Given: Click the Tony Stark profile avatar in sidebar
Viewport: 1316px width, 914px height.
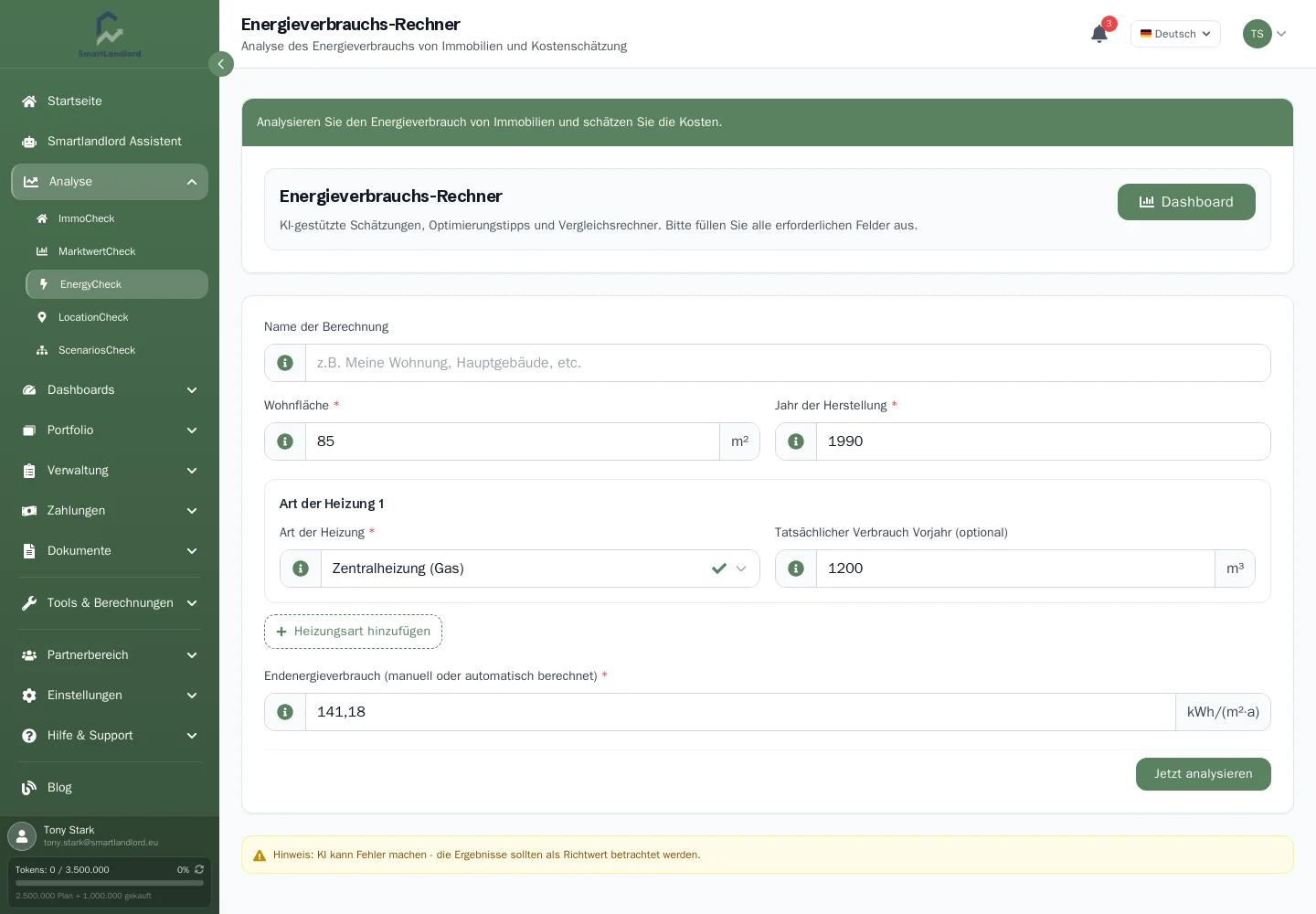Looking at the screenshot, I should [22, 836].
